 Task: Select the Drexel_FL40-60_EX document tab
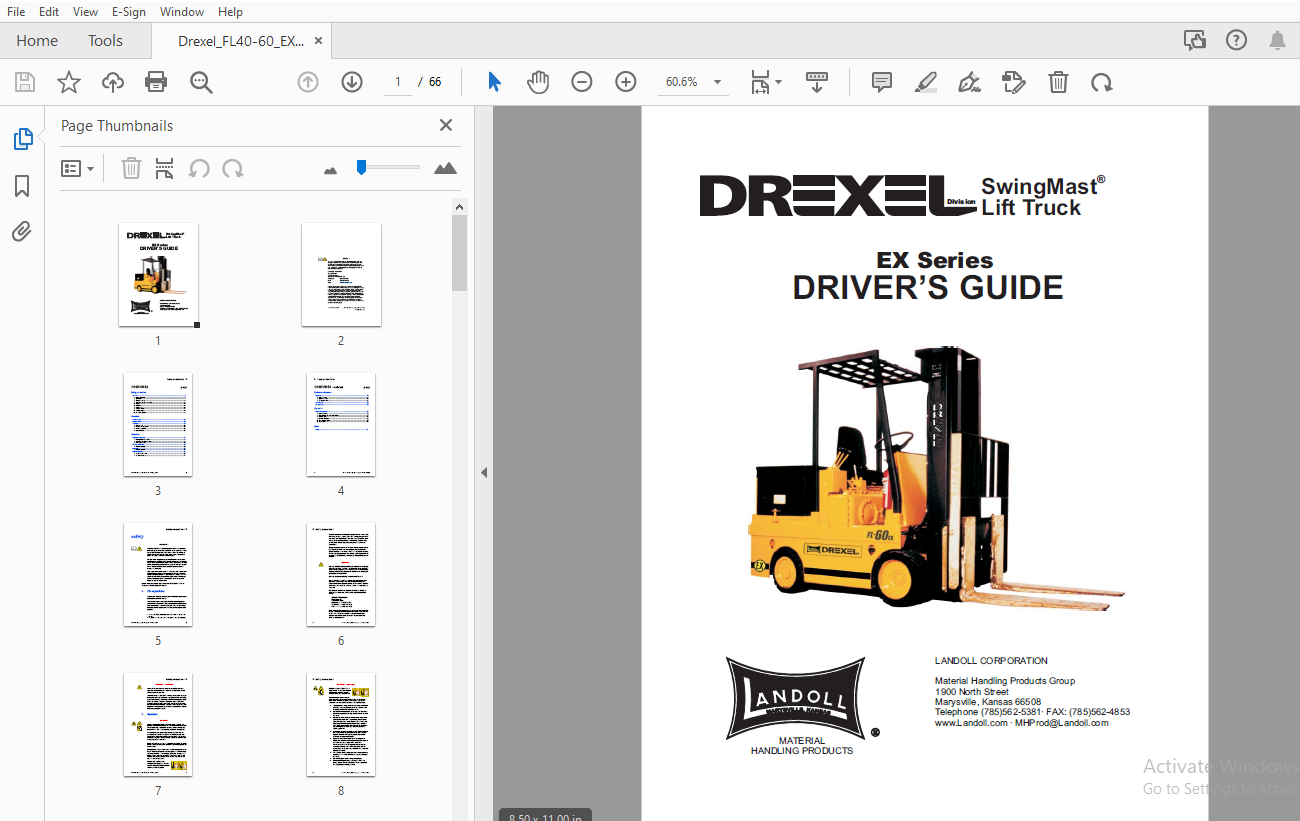(240, 41)
